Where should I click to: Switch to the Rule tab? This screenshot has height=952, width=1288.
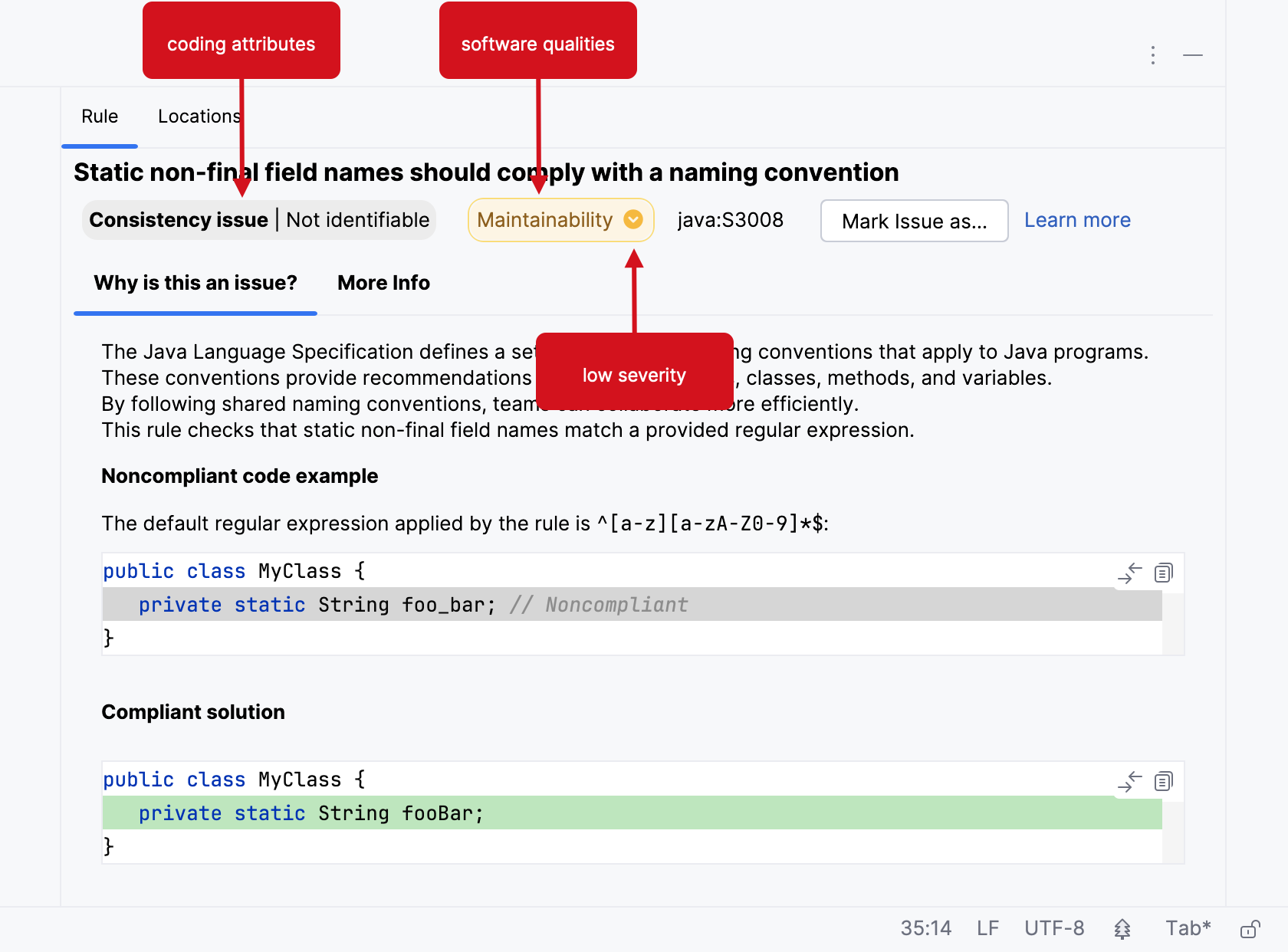pyautogui.click(x=100, y=117)
